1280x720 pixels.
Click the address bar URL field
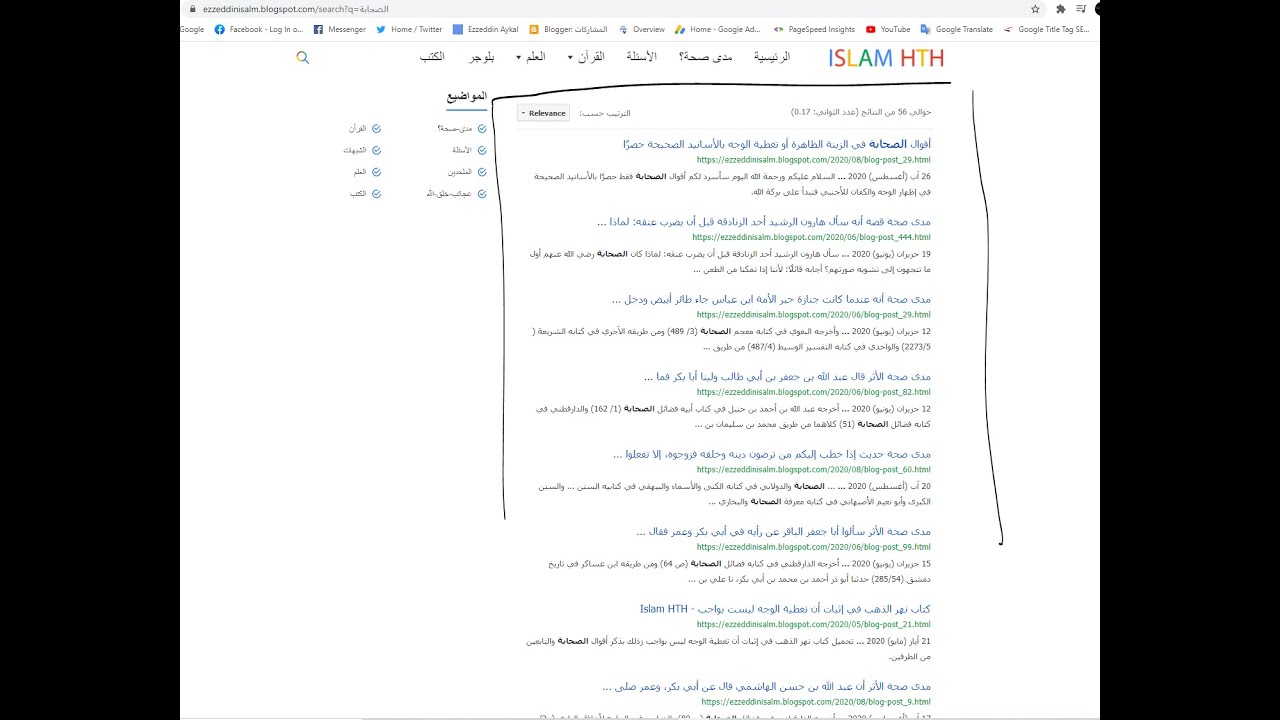pyautogui.click(x=610, y=9)
